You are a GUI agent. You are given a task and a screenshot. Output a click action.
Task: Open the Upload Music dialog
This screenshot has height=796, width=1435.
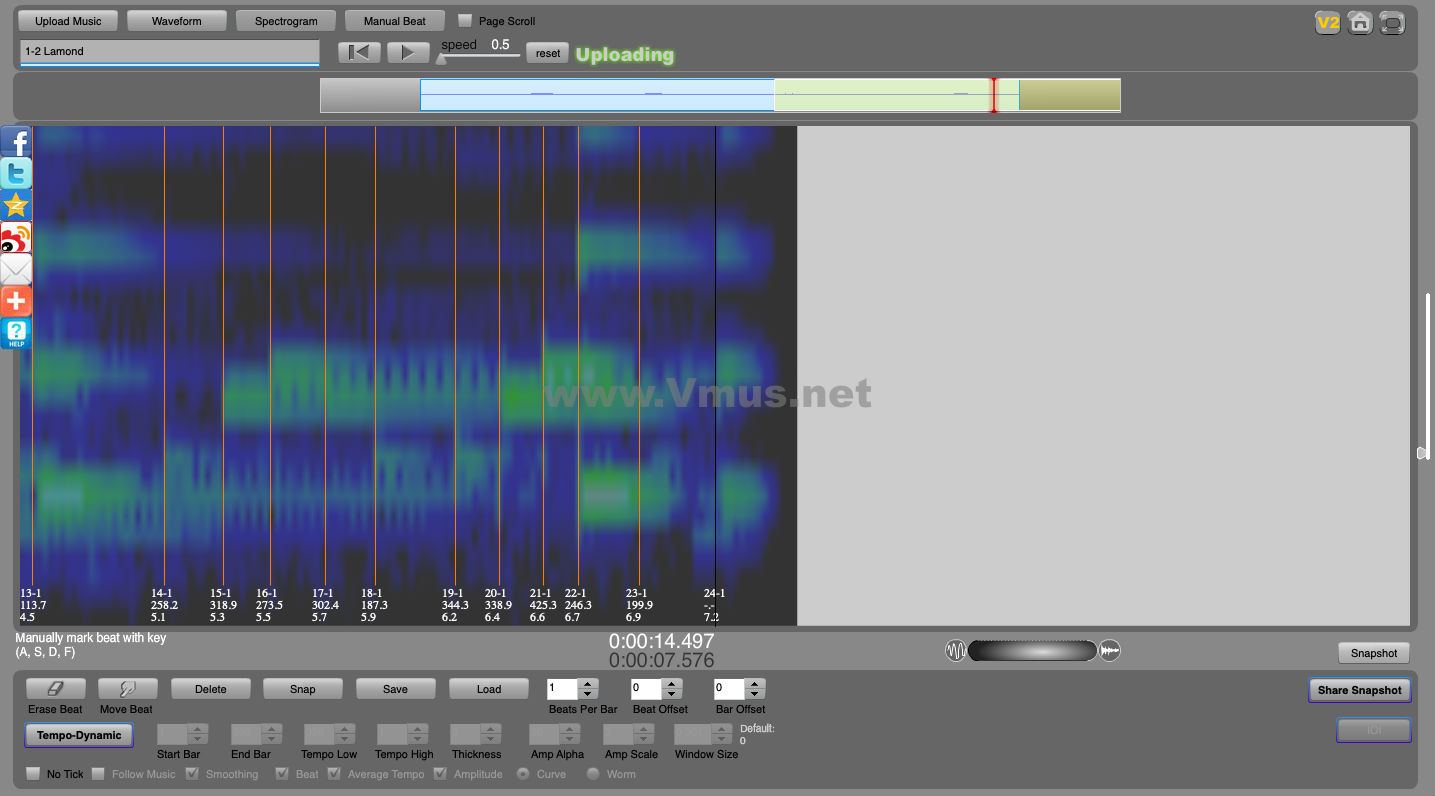(68, 20)
